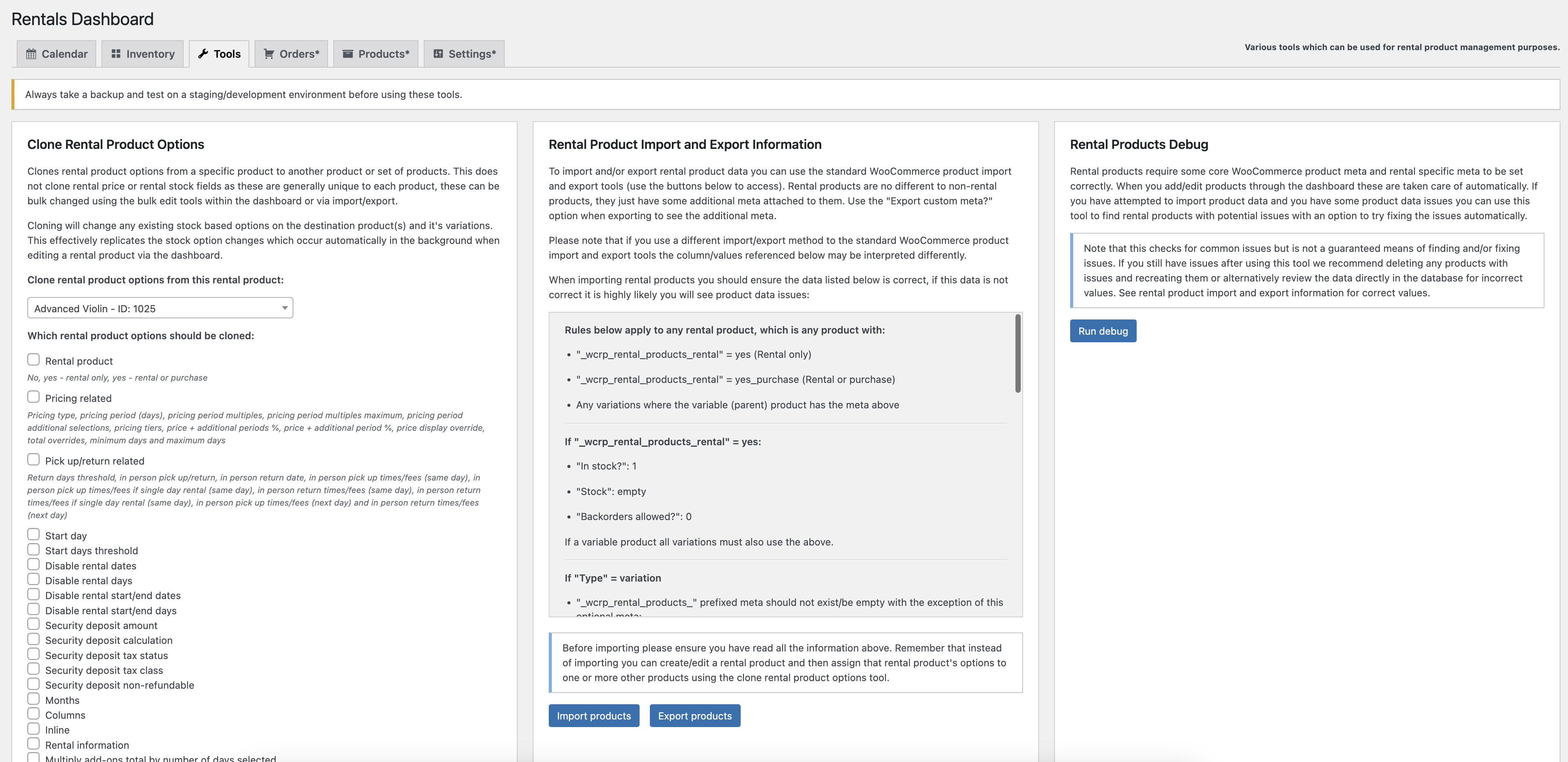
Task: Click the Settings tab icon
Action: [x=438, y=54]
